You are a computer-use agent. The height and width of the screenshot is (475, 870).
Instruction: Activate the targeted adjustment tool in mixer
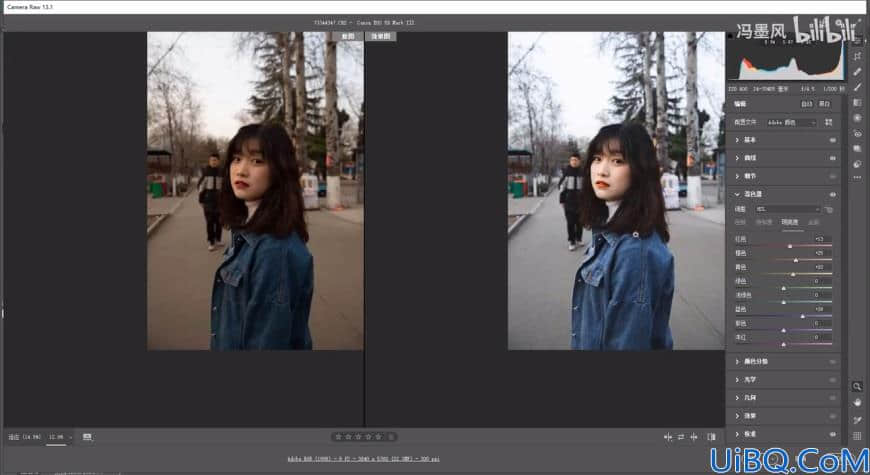[828, 209]
